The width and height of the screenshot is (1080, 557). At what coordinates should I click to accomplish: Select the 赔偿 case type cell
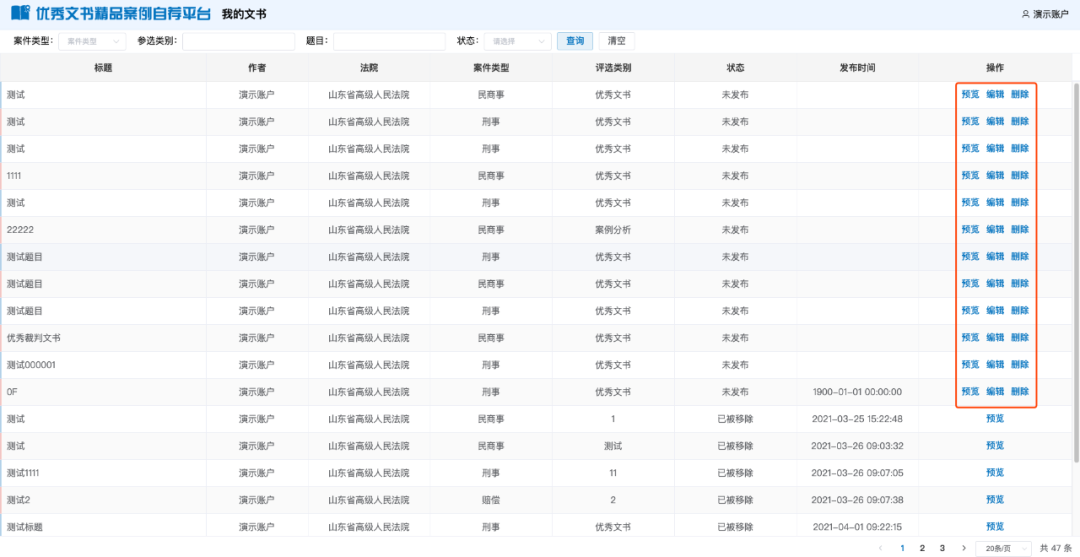(x=491, y=499)
